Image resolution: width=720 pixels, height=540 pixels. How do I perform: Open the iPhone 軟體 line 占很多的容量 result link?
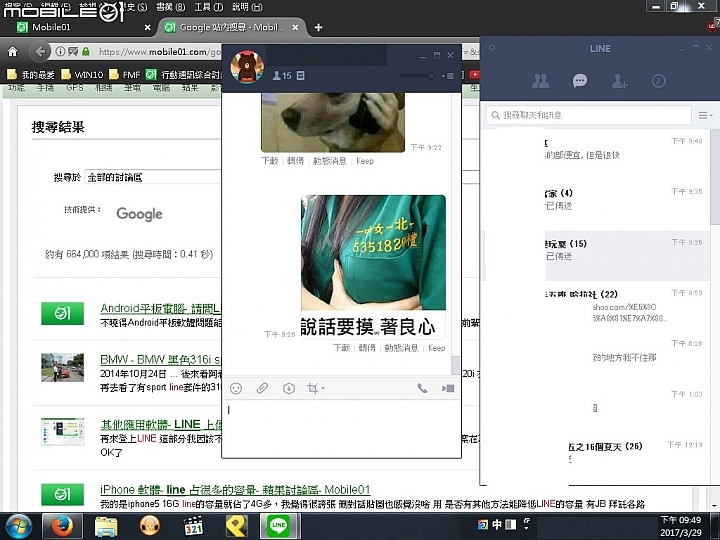pyautogui.click(x=235, y=489)
